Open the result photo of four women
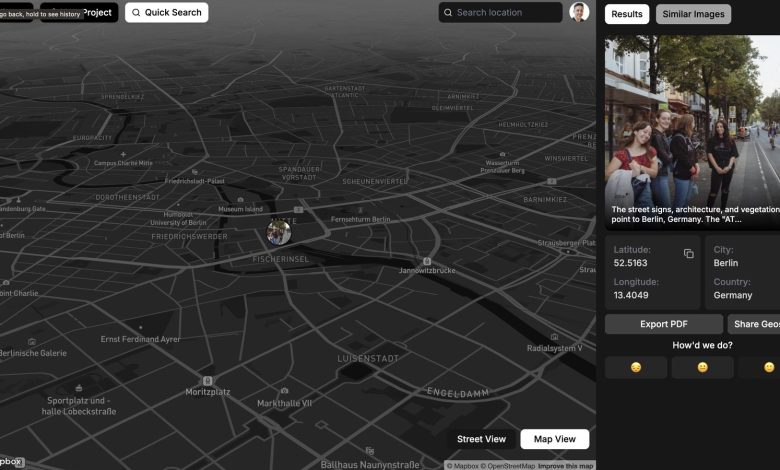 pos(692,132)
